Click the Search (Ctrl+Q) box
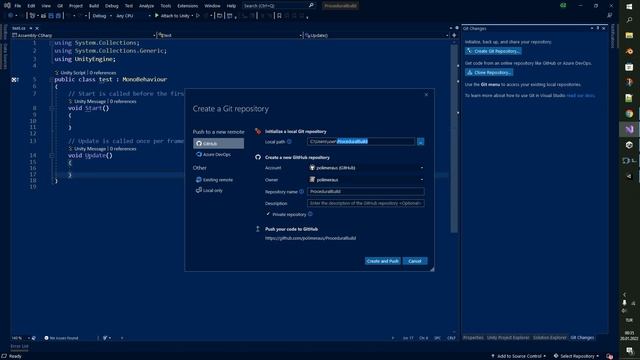 pos(279,6)
